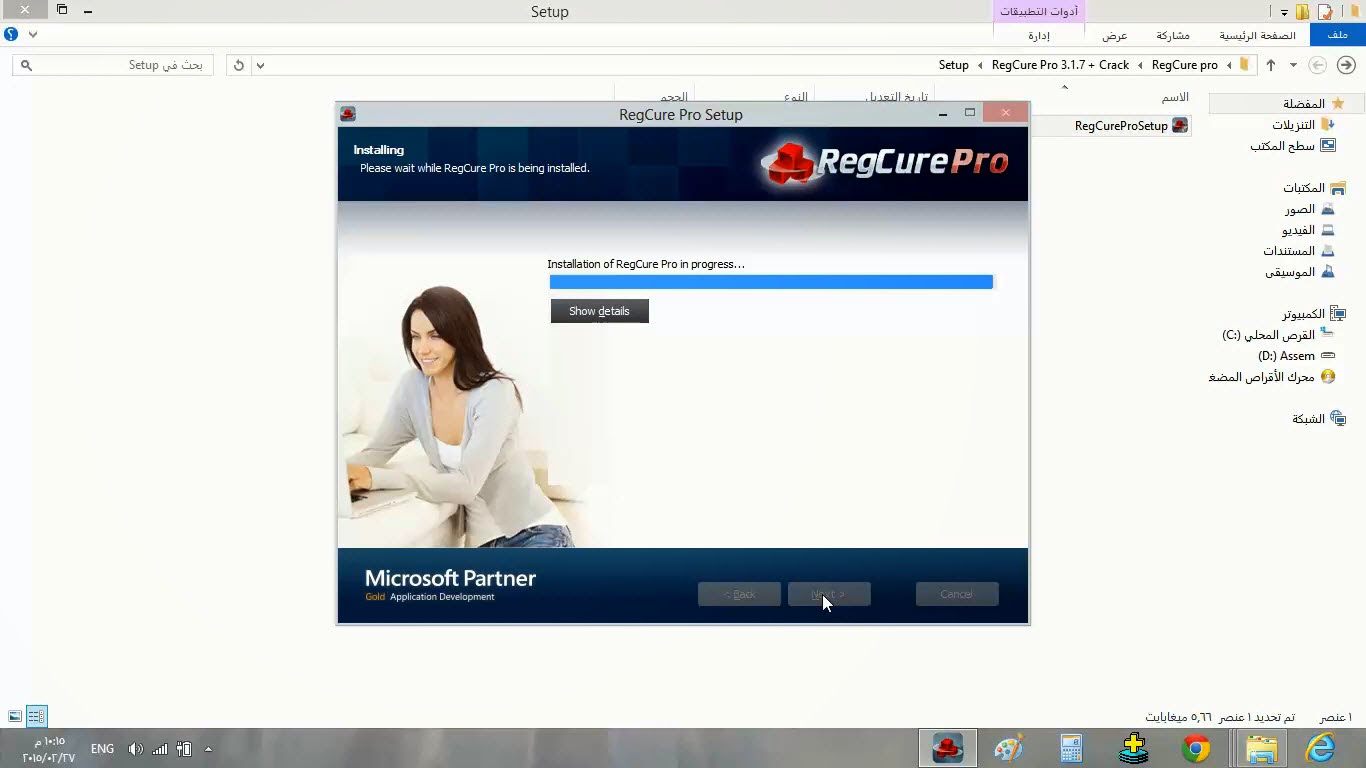Image resolution: width=1366 pixels, height=768 pixels.
Task: Open the quick access toolbar customize dropdown
Action: [1284, 12]
